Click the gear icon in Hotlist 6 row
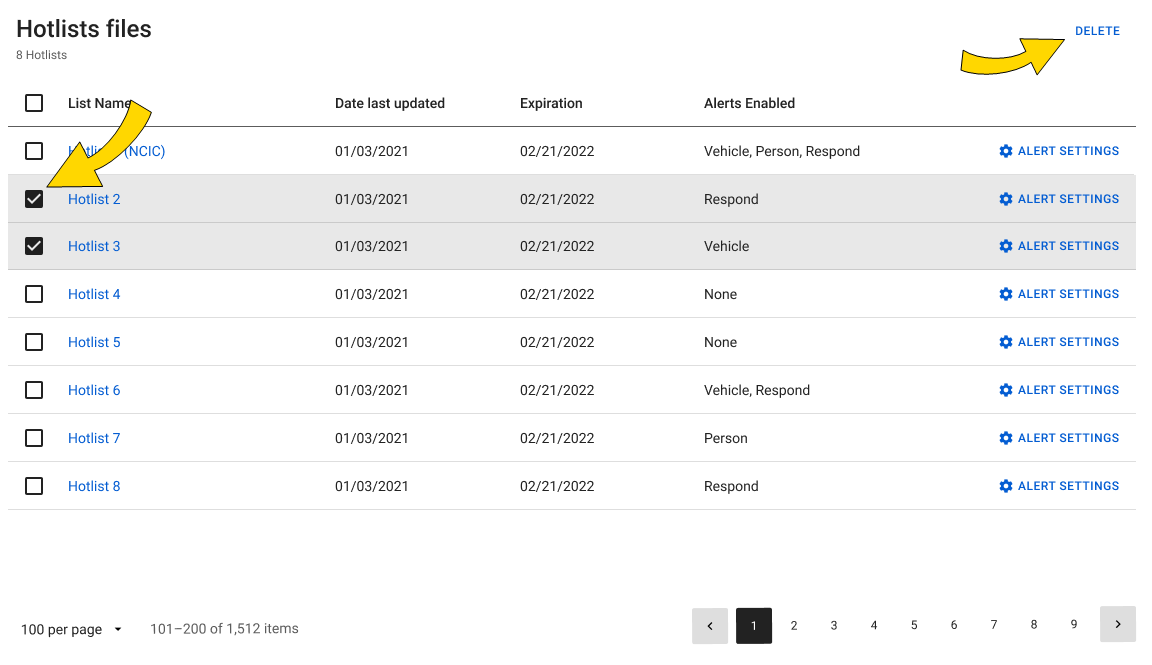This screenshot has height=665, width=1152. (1006, 390)
